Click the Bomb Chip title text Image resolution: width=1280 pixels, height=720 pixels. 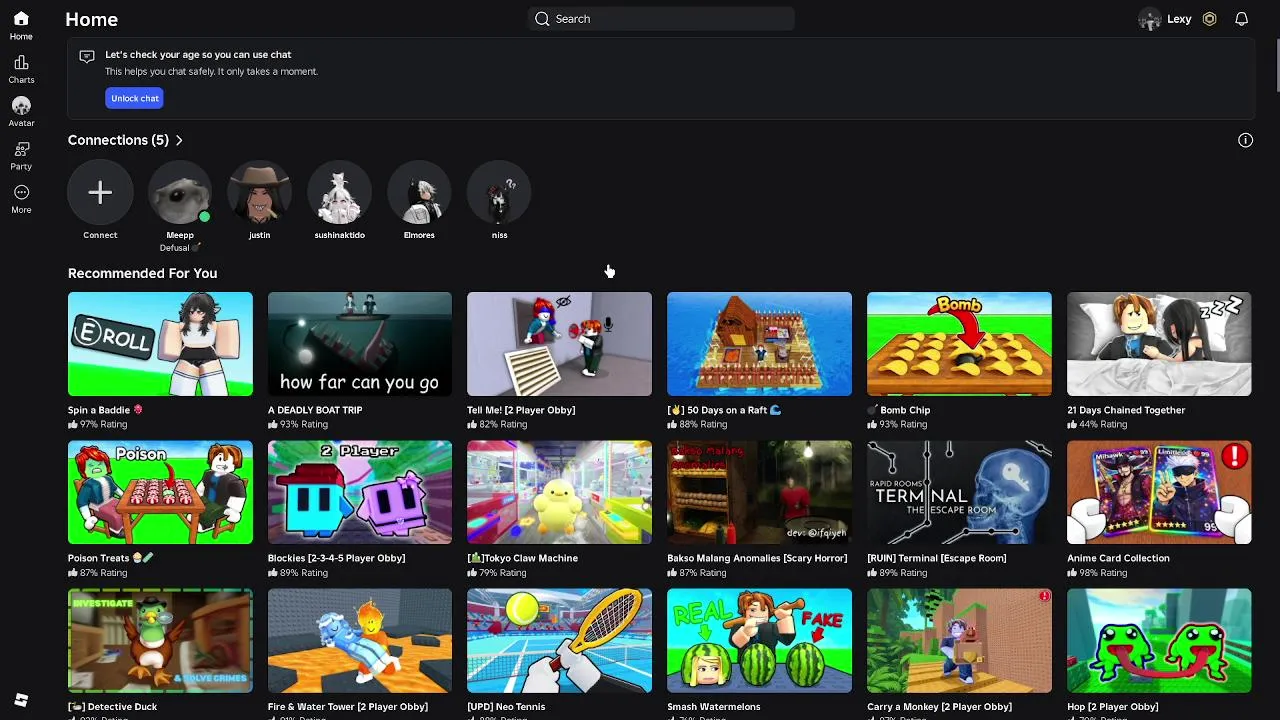point(898,410)
